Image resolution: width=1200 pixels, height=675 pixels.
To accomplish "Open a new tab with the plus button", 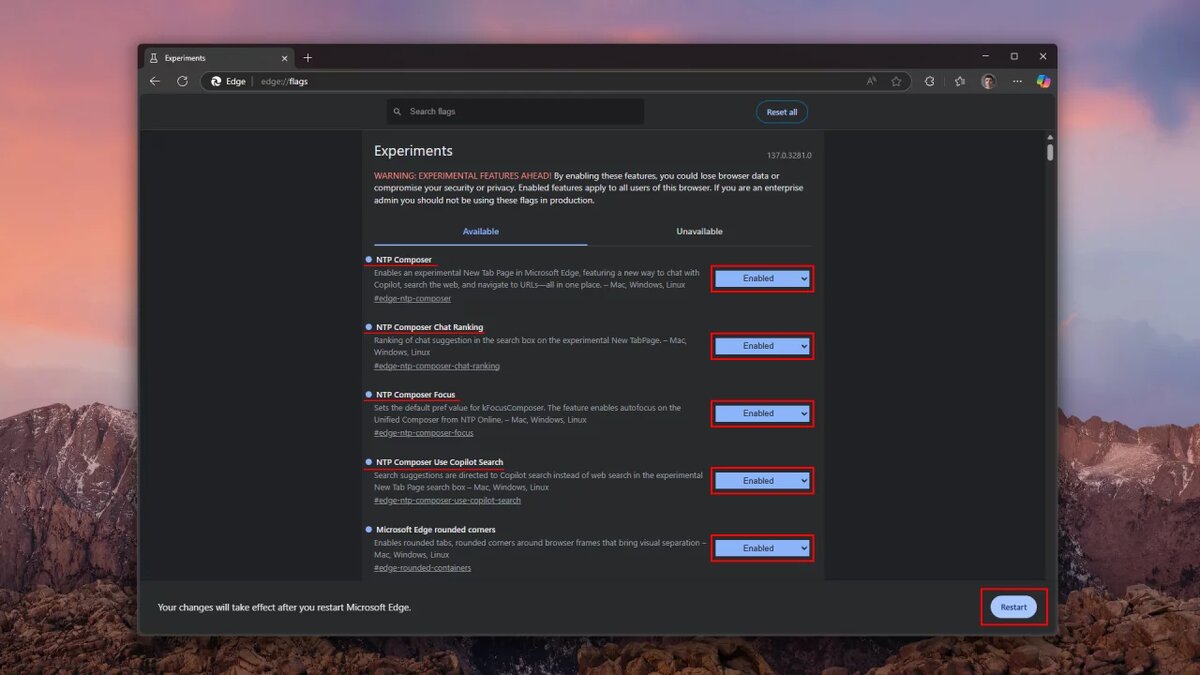I will click(307, 57).
